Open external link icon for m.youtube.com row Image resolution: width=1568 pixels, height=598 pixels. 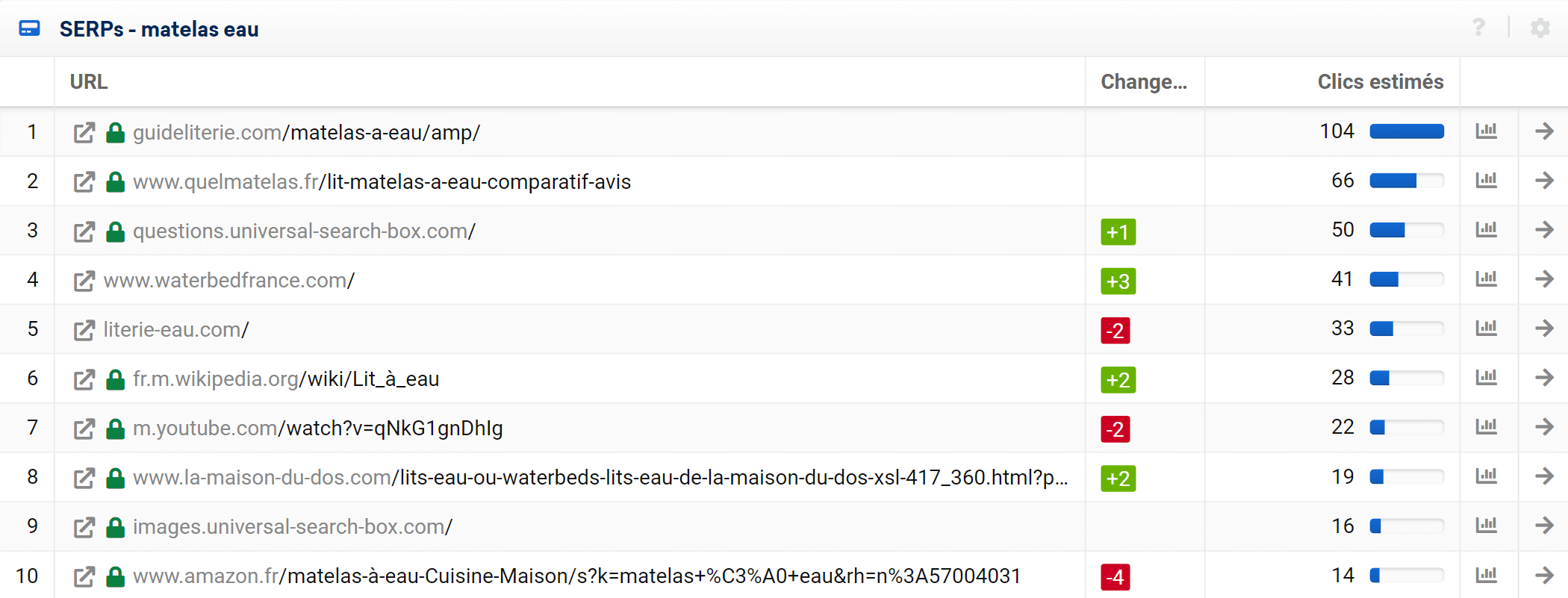click(84, 429)
